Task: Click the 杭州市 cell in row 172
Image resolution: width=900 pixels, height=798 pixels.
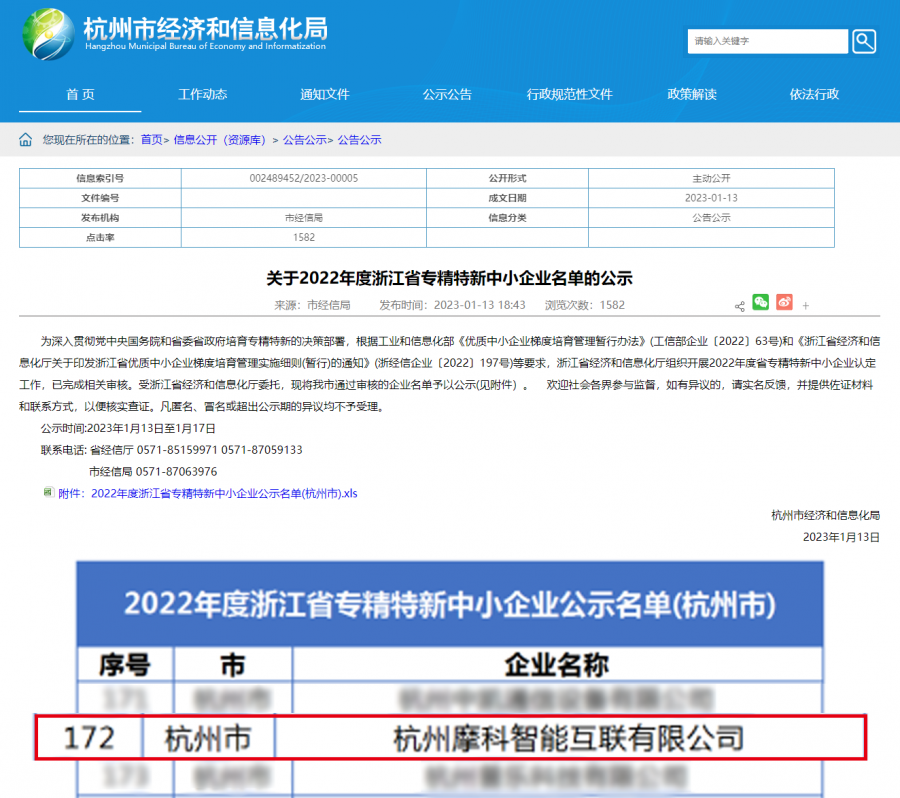Action: [208, 738]
